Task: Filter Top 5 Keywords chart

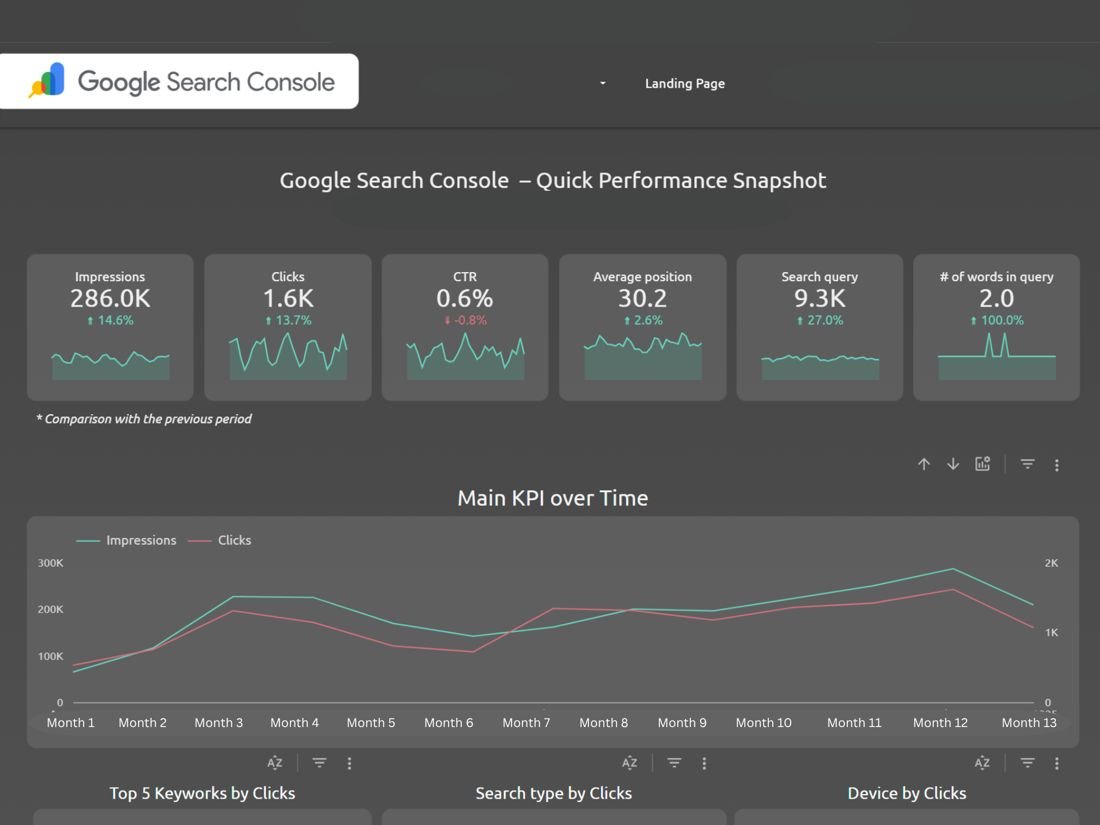Action: [x=319, y=763]
